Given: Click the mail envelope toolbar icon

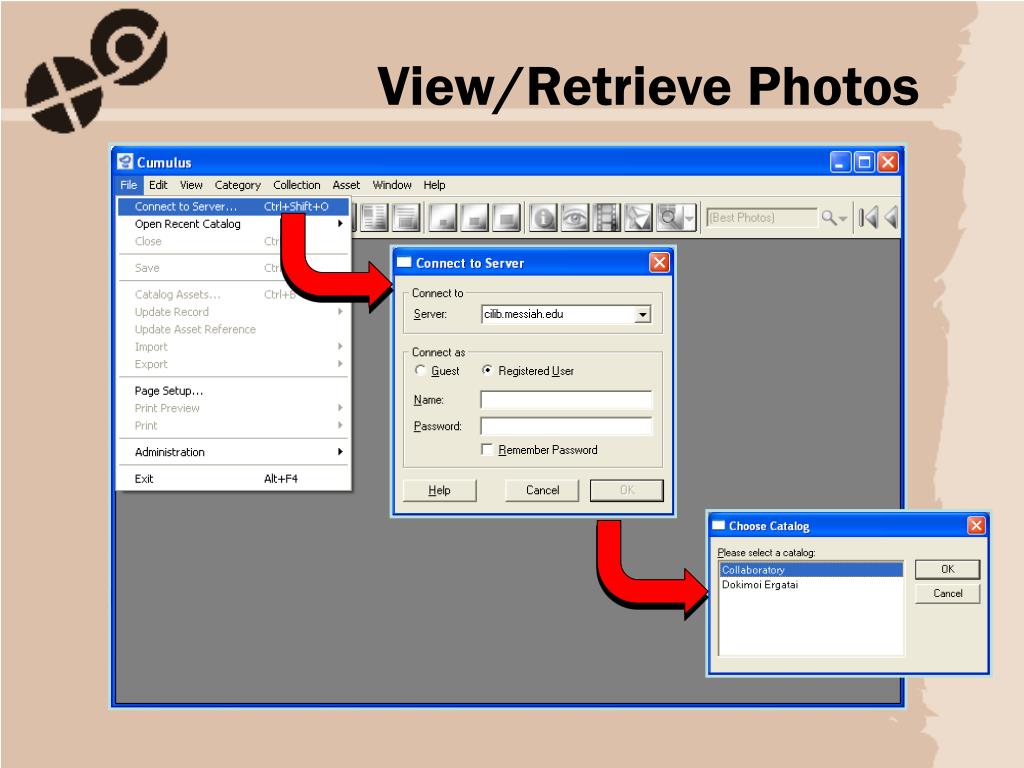Looking at the screenshot, I should click(639, 217).
